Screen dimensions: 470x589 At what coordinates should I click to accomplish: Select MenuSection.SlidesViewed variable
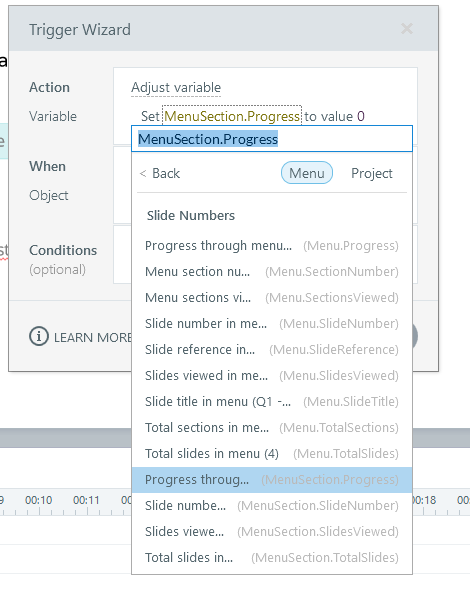(272, 532)
